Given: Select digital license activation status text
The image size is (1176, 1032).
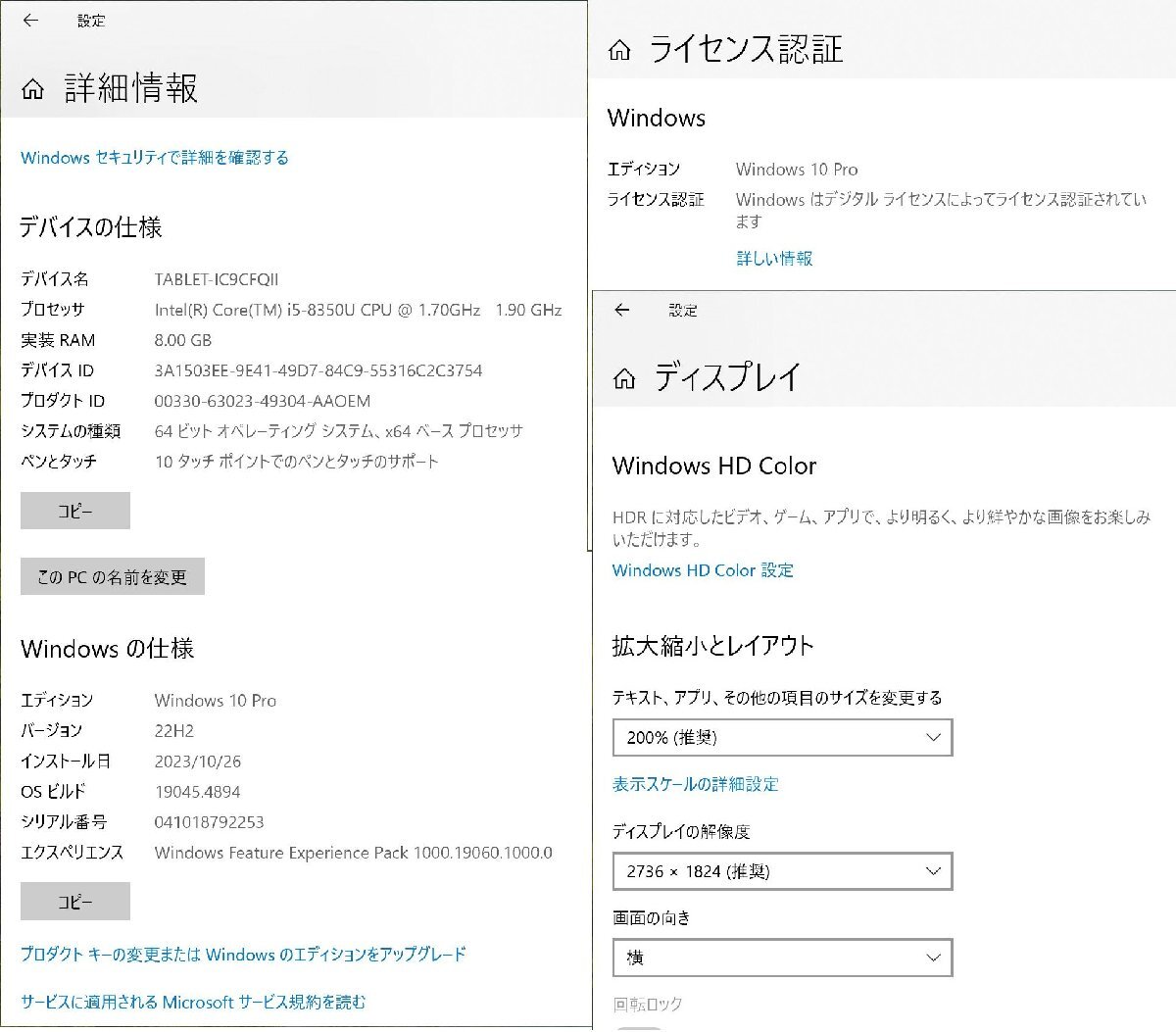Looking at the screenshot, I should point(941,210).
